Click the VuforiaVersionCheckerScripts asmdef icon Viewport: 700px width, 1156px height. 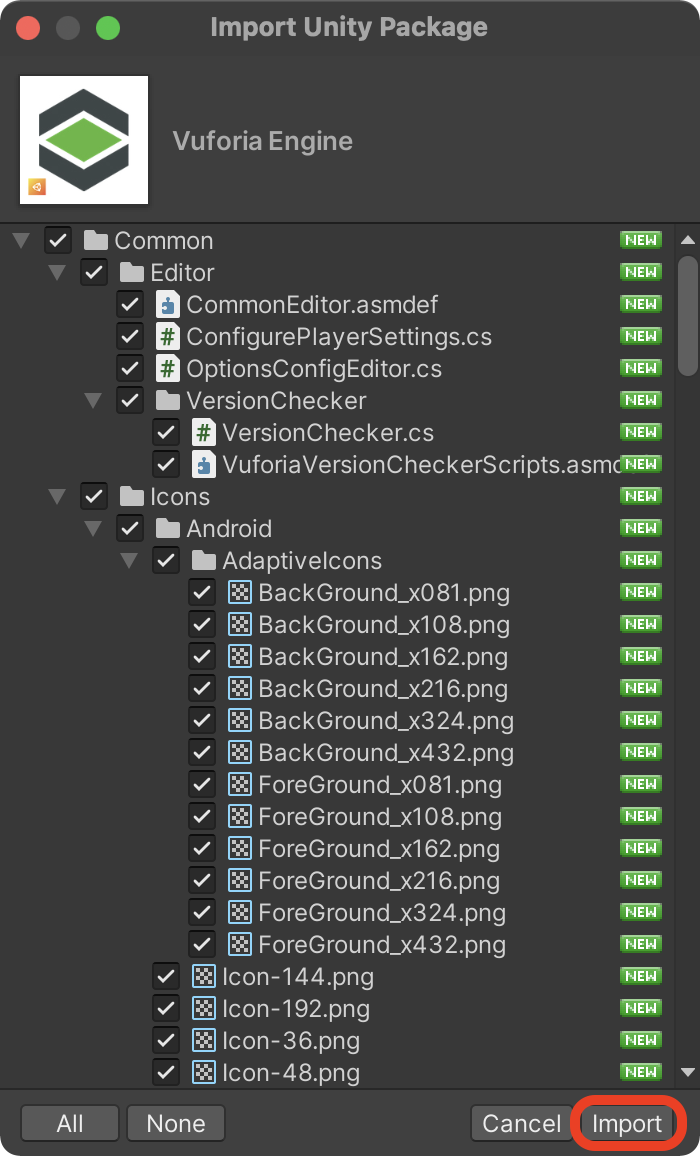pos(204,464)
